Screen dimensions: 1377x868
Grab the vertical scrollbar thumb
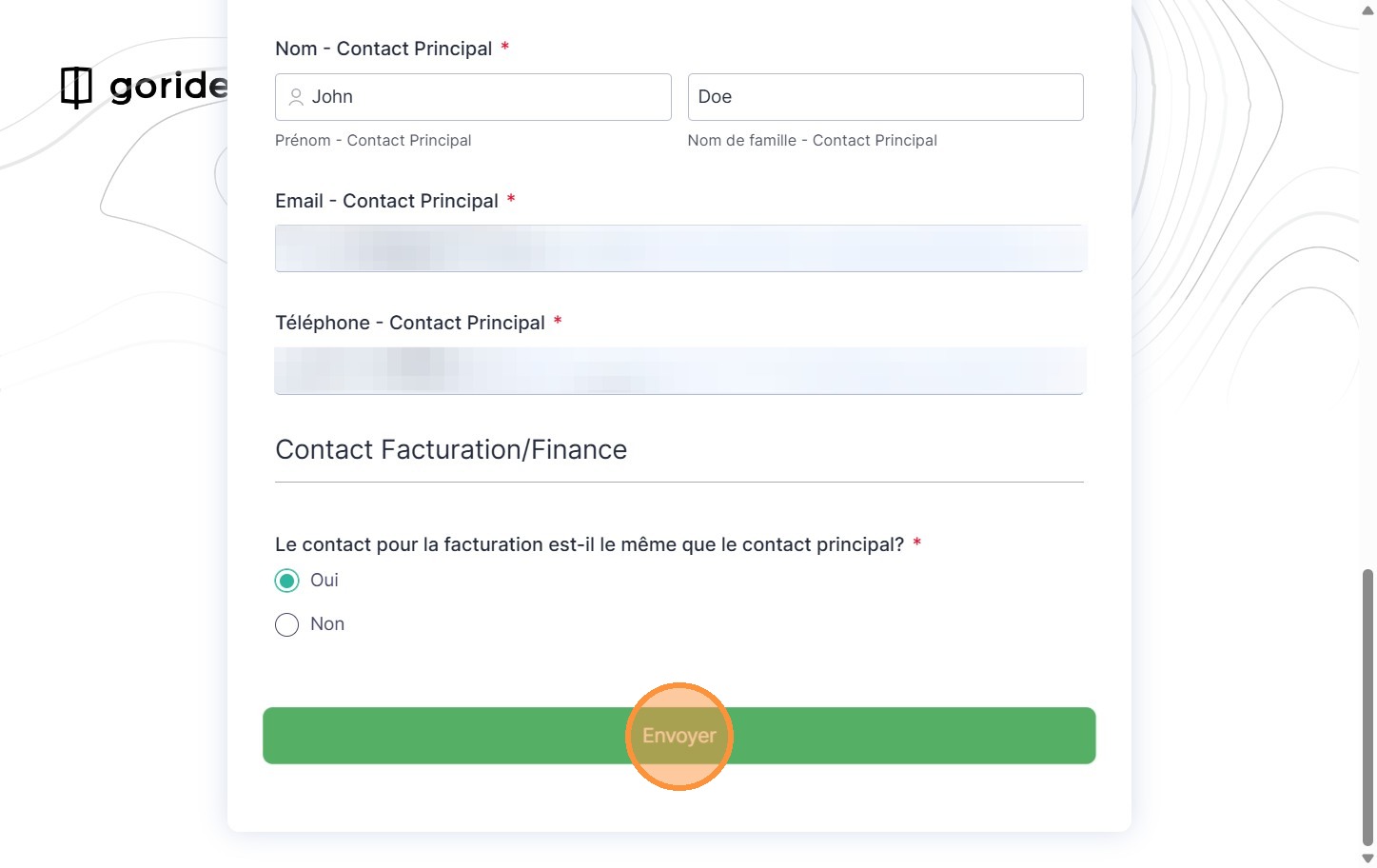pyautogui.click(x=1367, y=704)
